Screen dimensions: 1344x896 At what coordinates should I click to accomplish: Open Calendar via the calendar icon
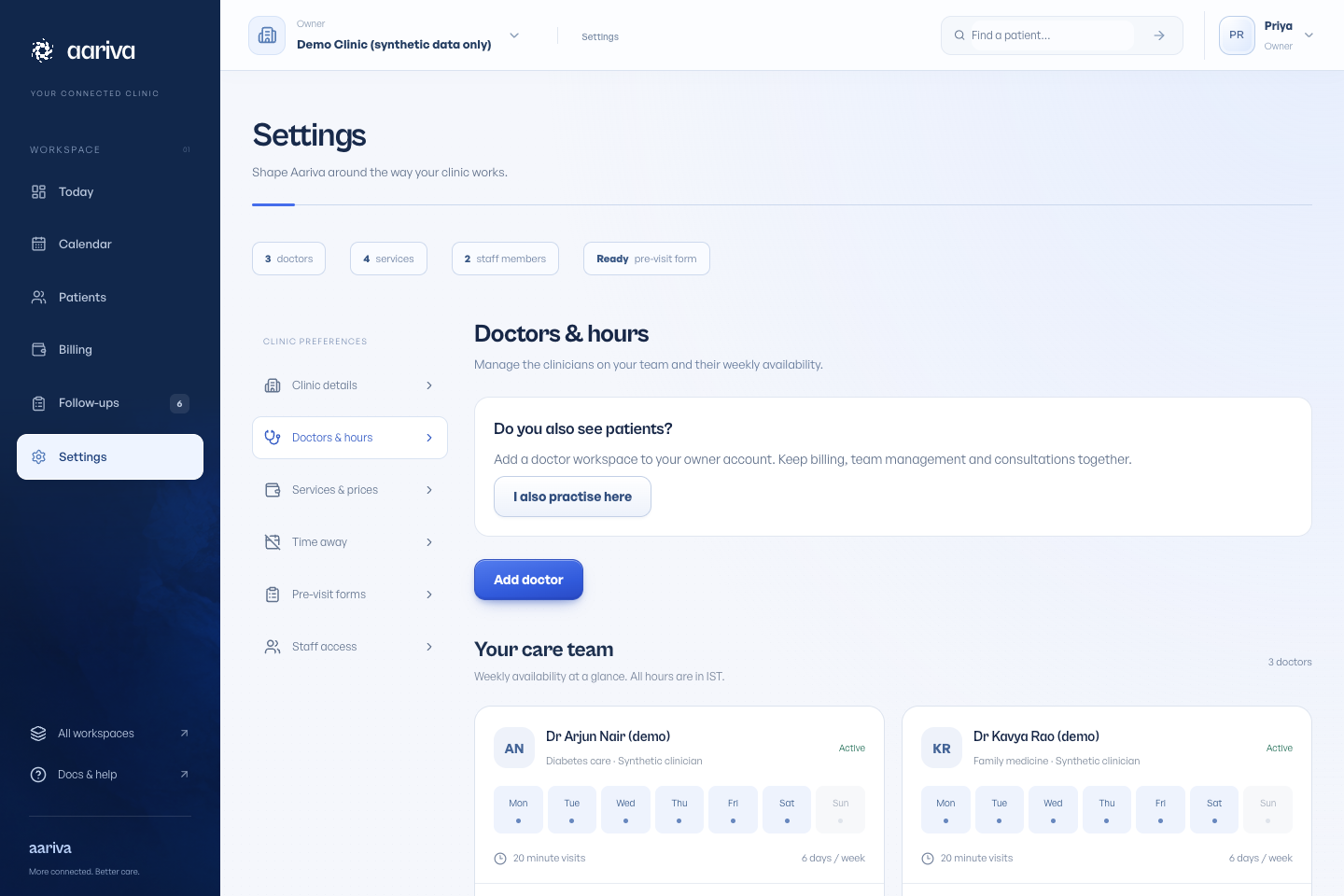38,244
